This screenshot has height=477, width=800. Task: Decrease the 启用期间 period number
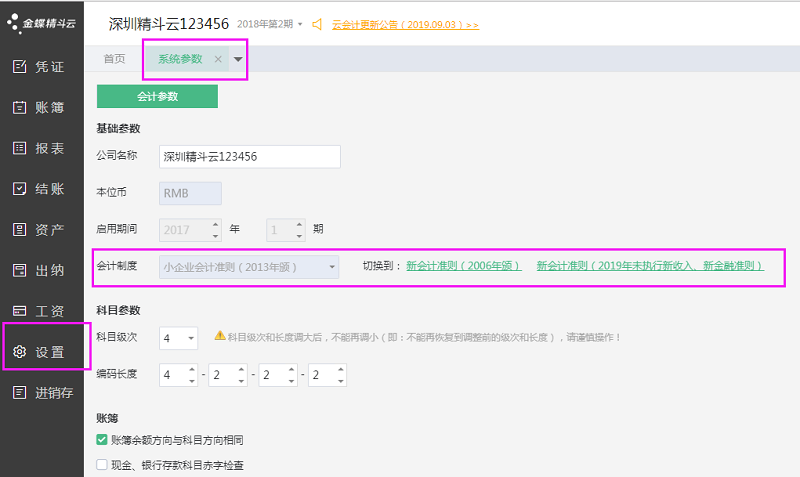pos(299,236)
